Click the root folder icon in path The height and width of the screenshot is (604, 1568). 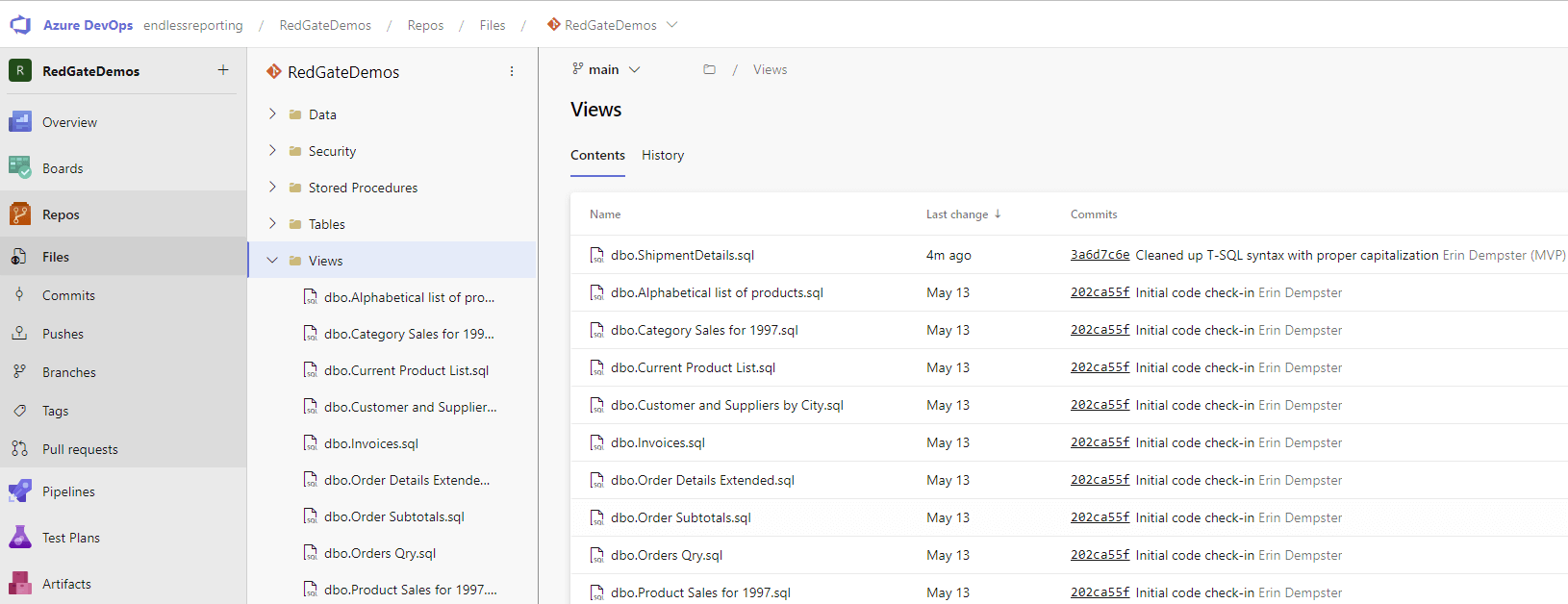tap(709, 70)
